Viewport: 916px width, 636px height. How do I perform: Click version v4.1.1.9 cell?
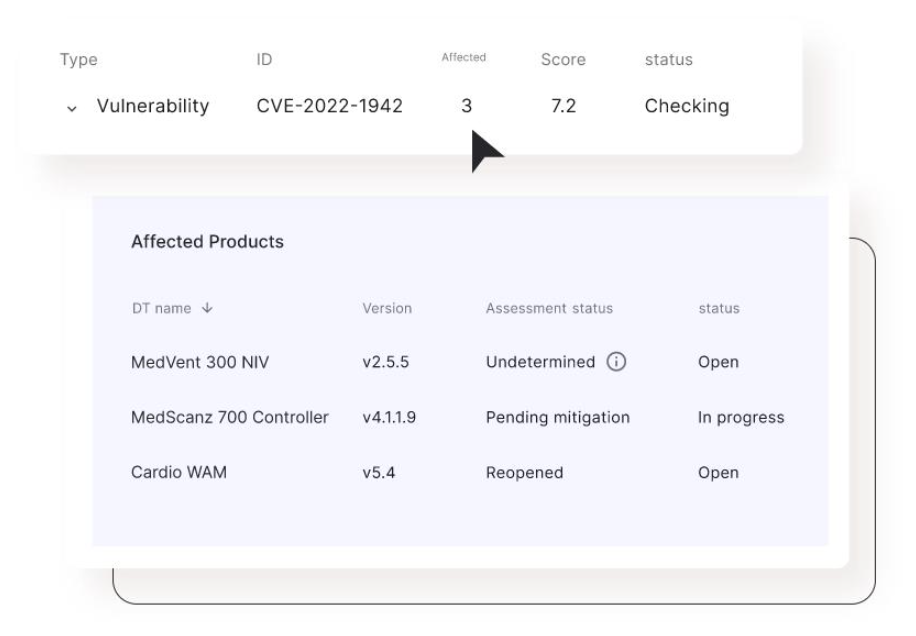[389, 417]
